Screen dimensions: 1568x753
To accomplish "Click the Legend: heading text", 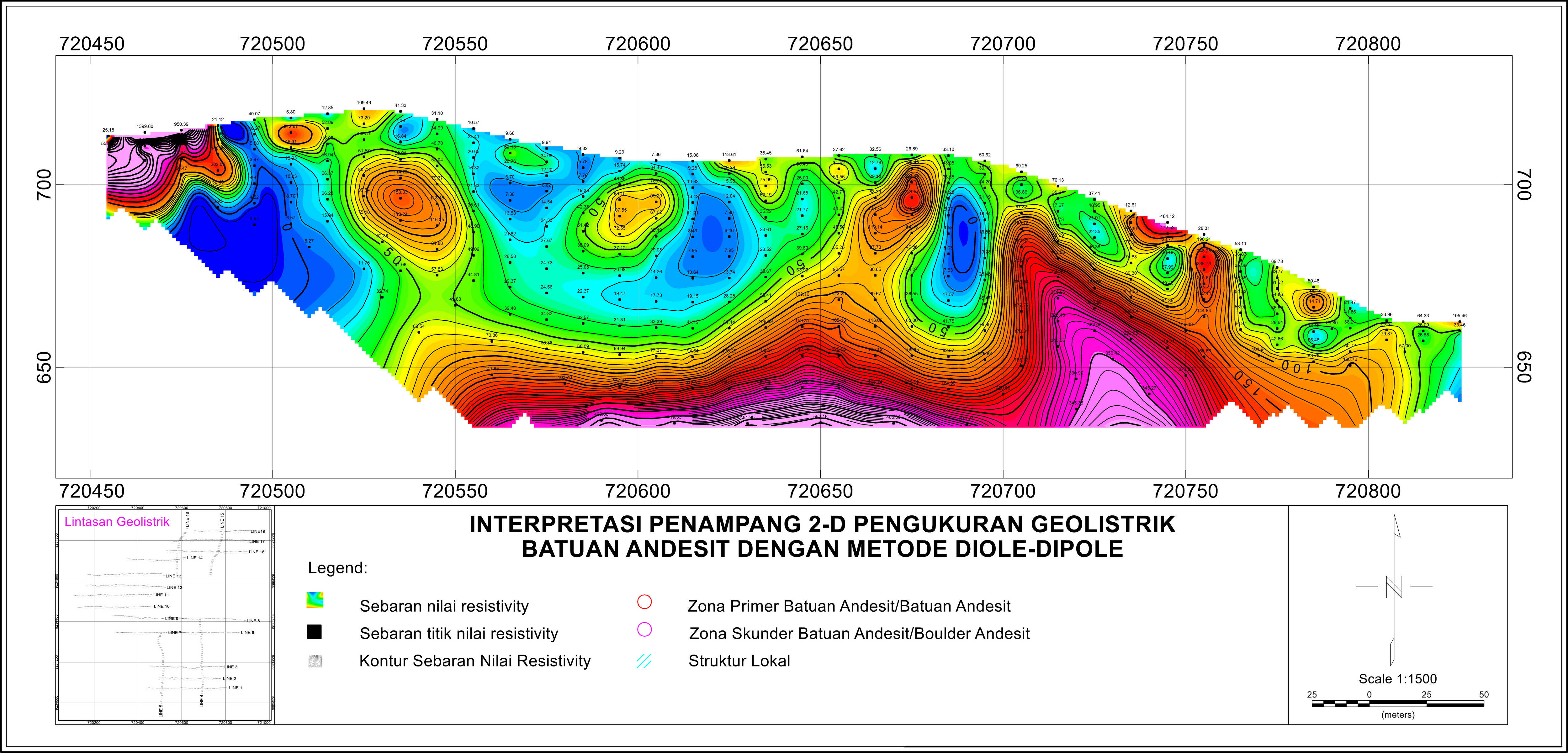I will point(337,568).
